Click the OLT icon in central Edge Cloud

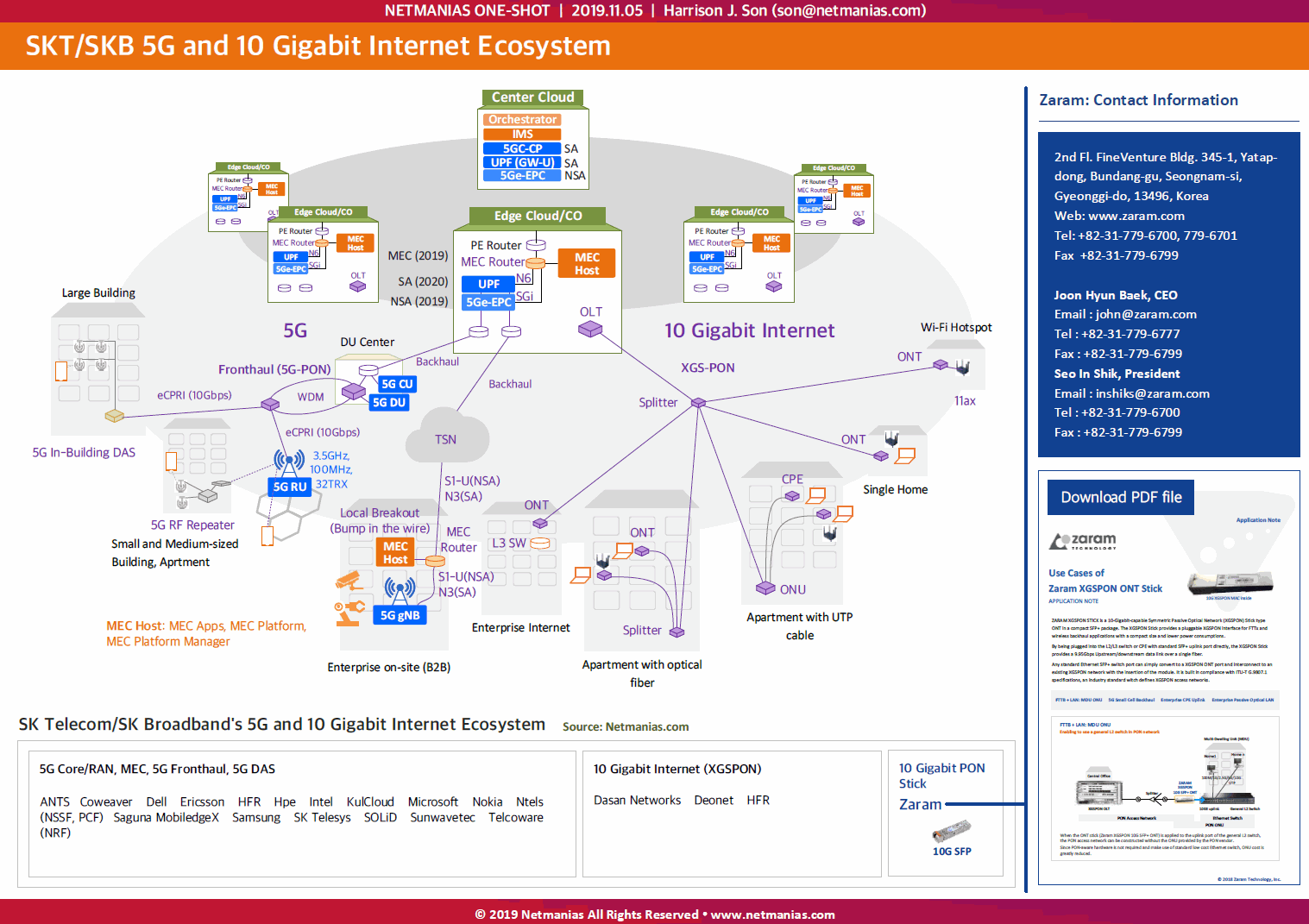pyautogui.click(x=590, y=329)
